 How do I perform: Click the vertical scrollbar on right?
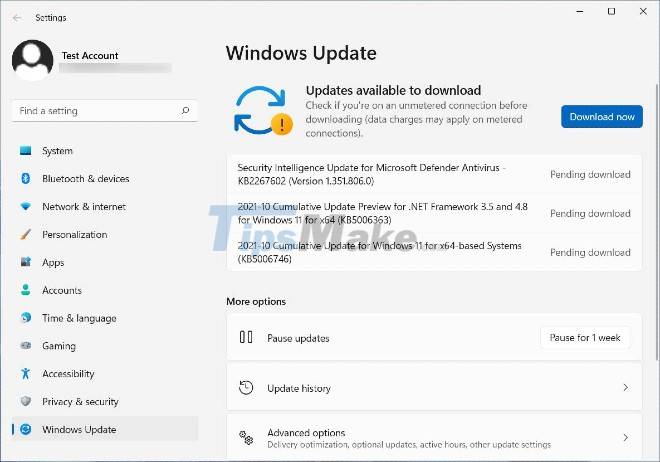coord(657,222)
